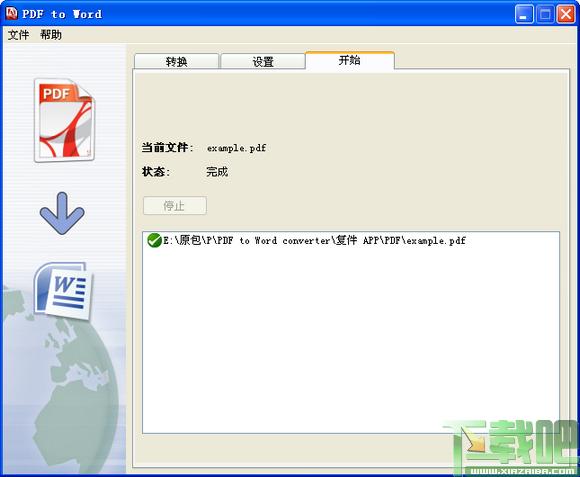Click the 停止 button
This screenshot has height=477, width=580.
tap(175, 206)
